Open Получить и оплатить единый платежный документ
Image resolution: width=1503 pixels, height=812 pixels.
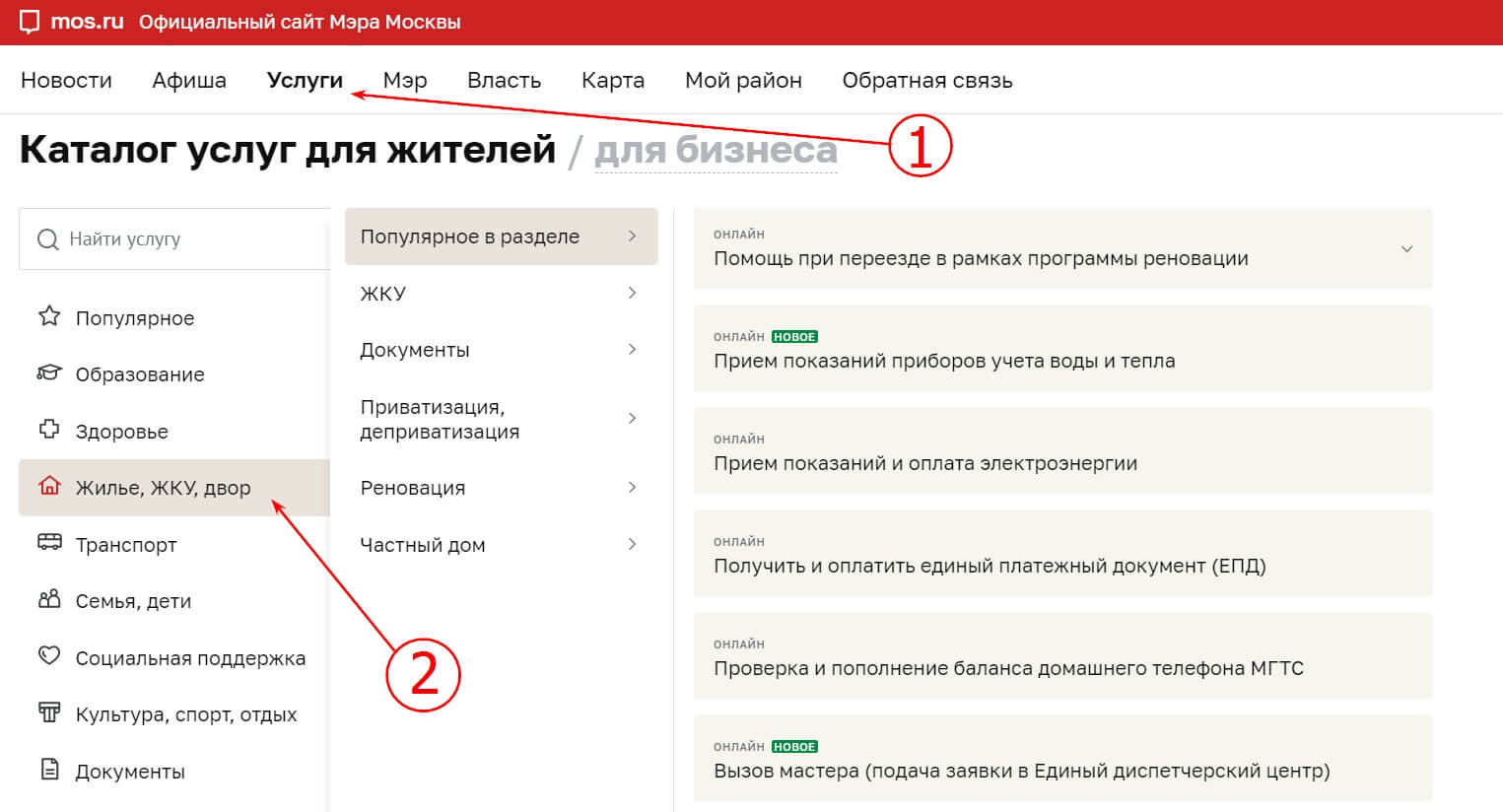(x=1062, y=553)
